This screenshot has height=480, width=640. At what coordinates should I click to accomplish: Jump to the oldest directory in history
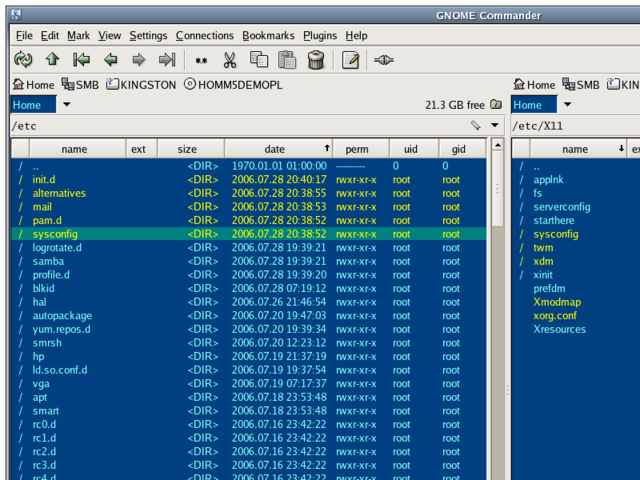(81, 60)
